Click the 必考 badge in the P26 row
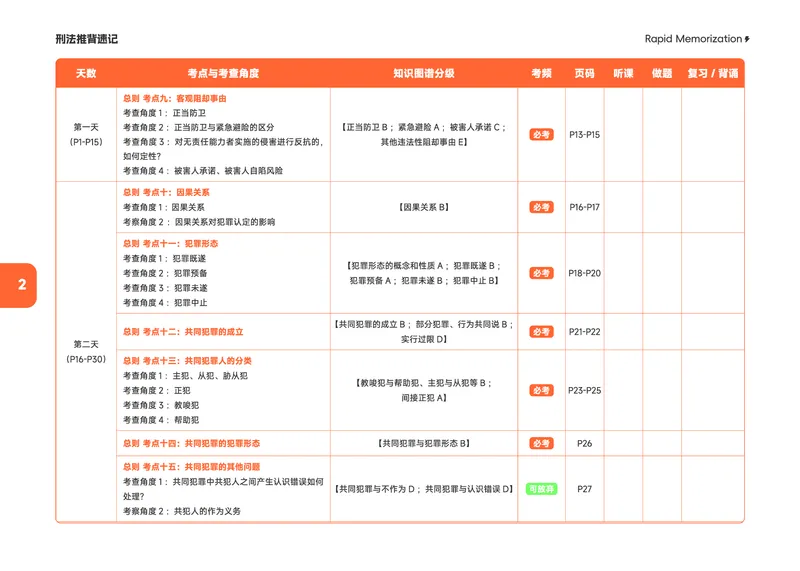The height and width of the screenshot is (571, 800). point(541,443)
